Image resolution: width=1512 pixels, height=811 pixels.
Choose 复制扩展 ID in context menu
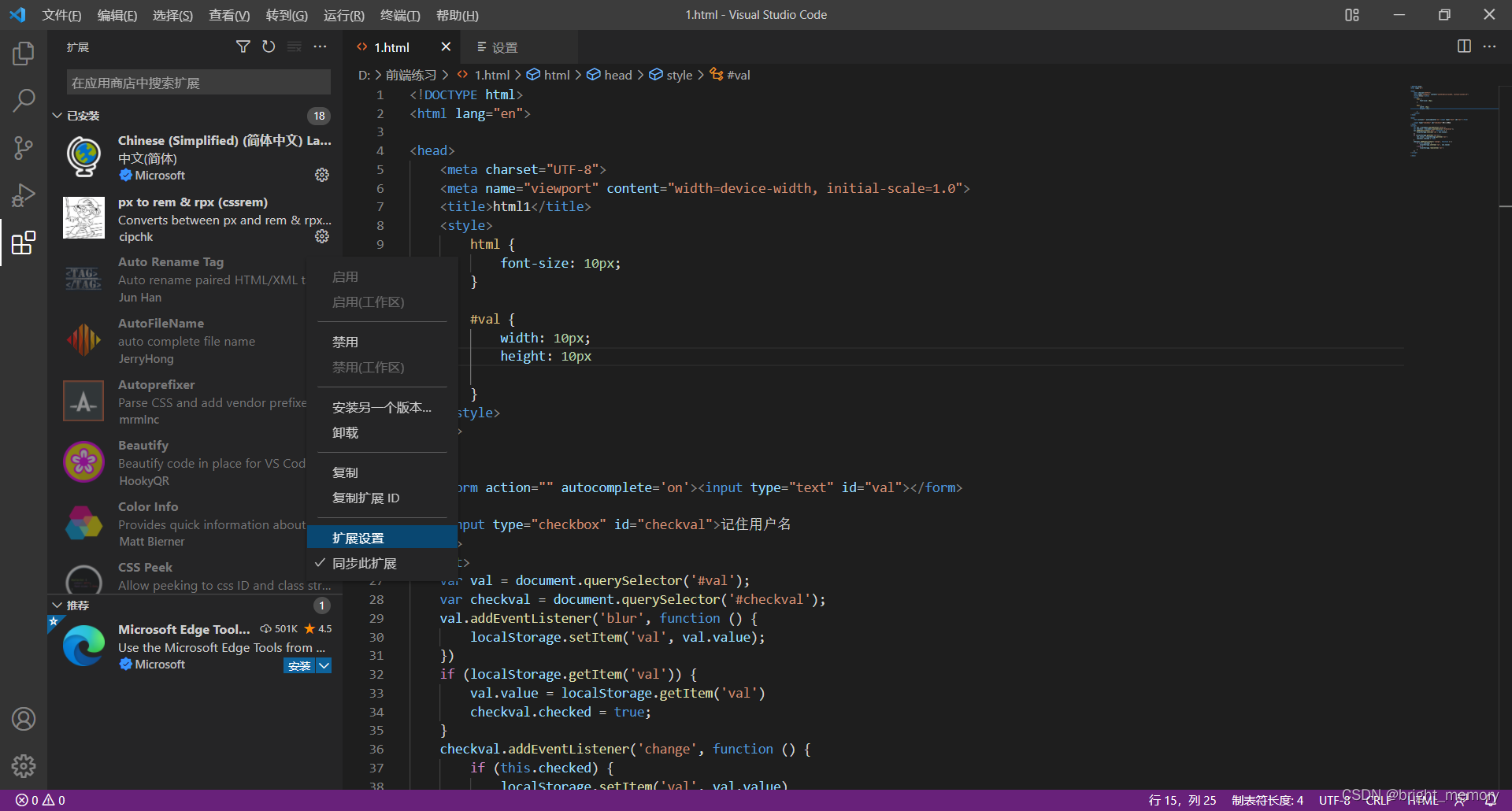(382, 498)
